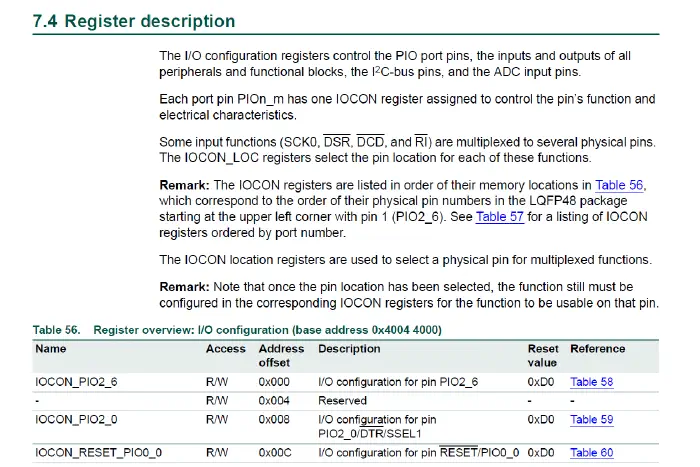Image resolution: width=700 pixels, height=467 pixels.
Task: Select the Name column header
Action: 51,349
